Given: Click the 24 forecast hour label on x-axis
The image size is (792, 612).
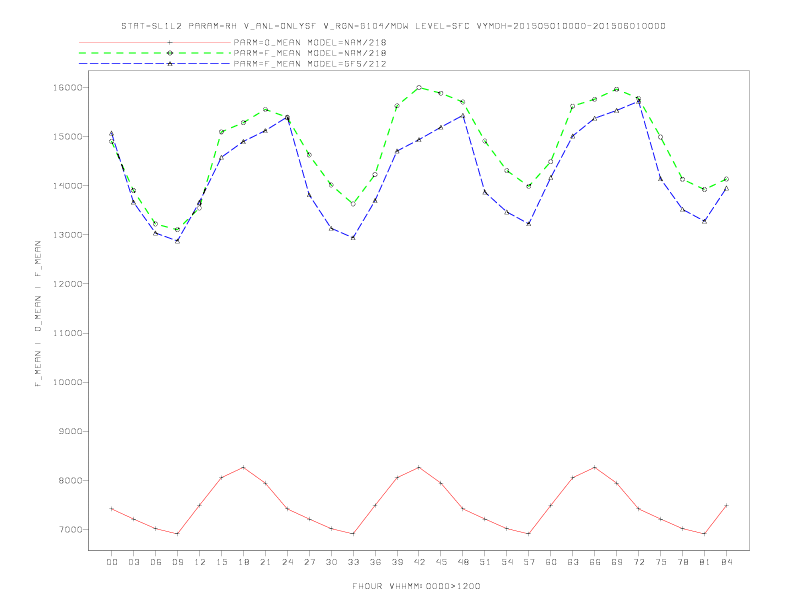Looking at the screenshot, I should pos(287,562).
